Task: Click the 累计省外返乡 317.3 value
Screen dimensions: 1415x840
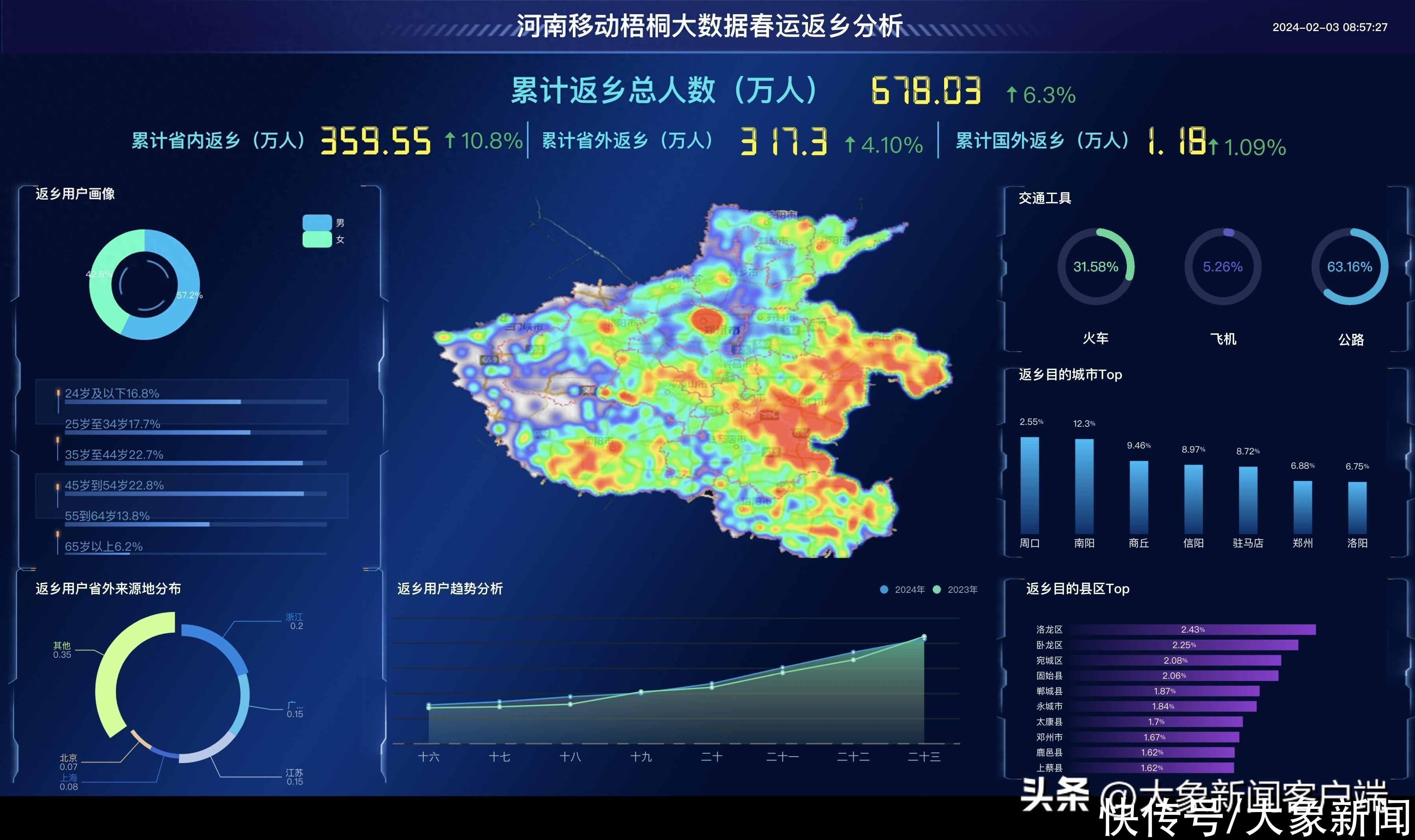Action: pyautogui.click(x=784, y=142)
